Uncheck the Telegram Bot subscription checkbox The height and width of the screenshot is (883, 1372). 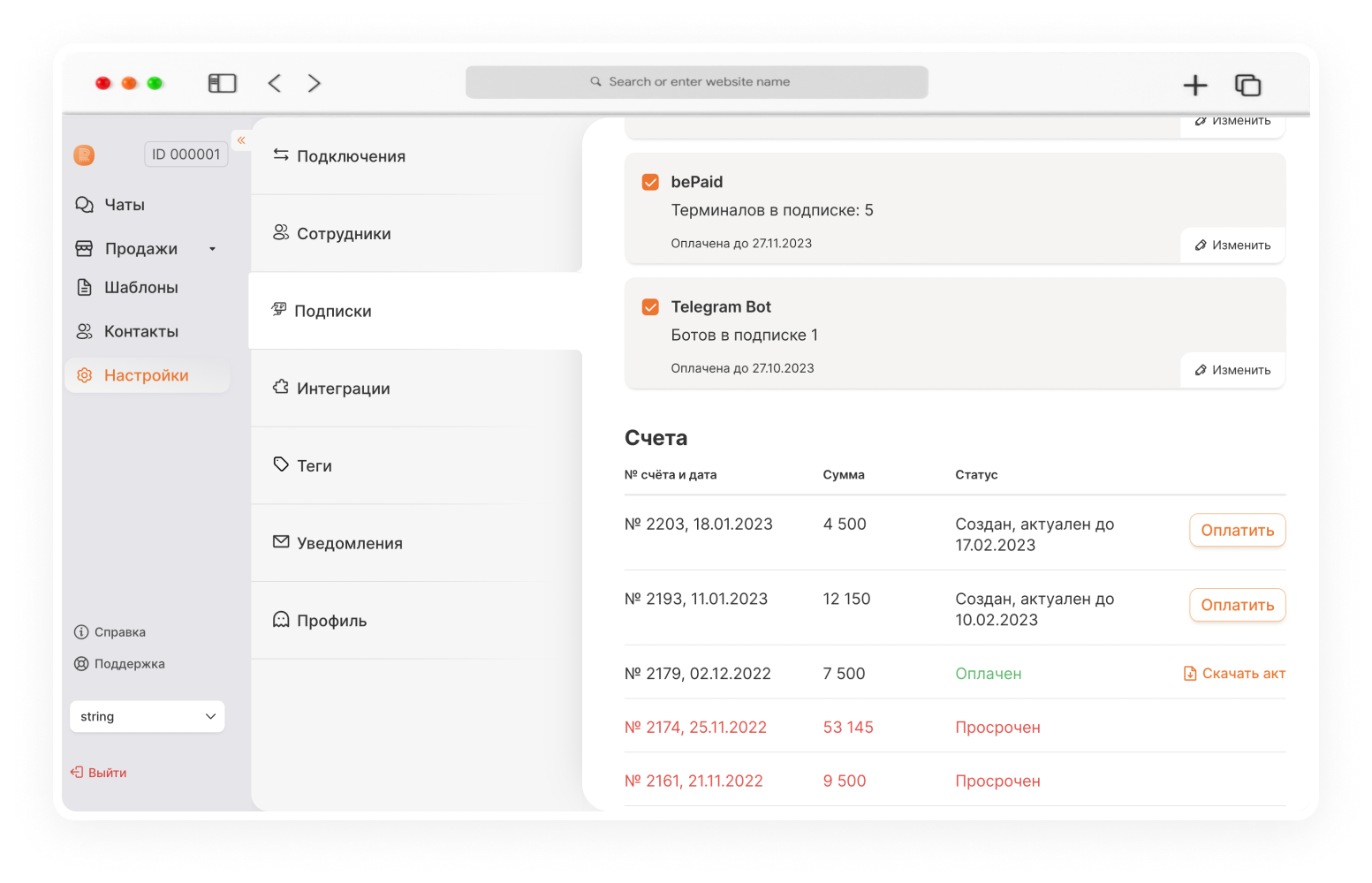tap(650, 307)
